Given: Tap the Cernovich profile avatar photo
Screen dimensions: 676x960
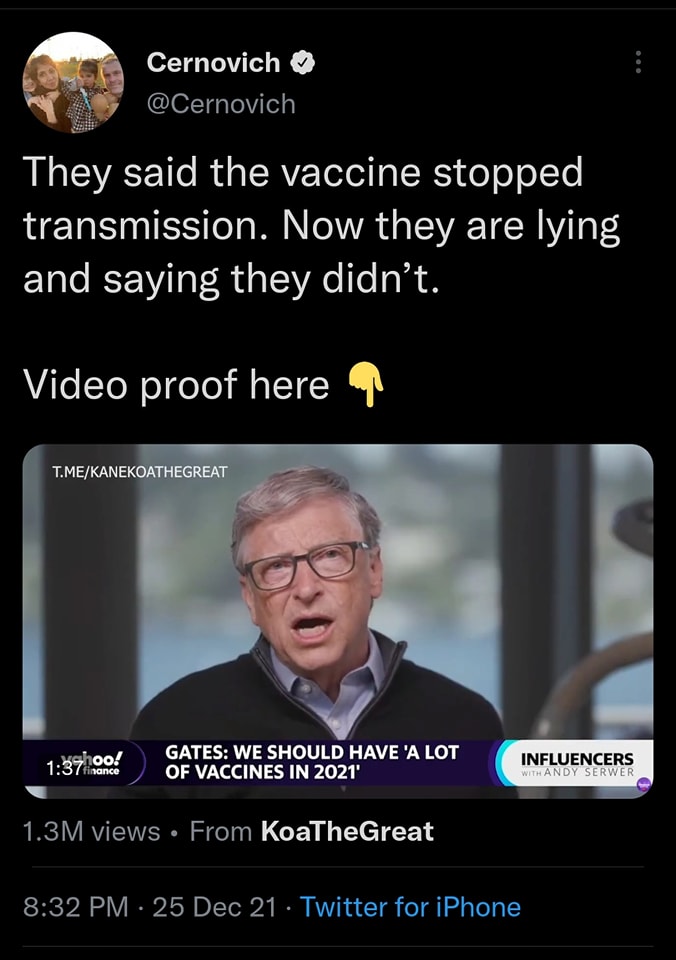Looking at the screenshot, I should (73, 83).
